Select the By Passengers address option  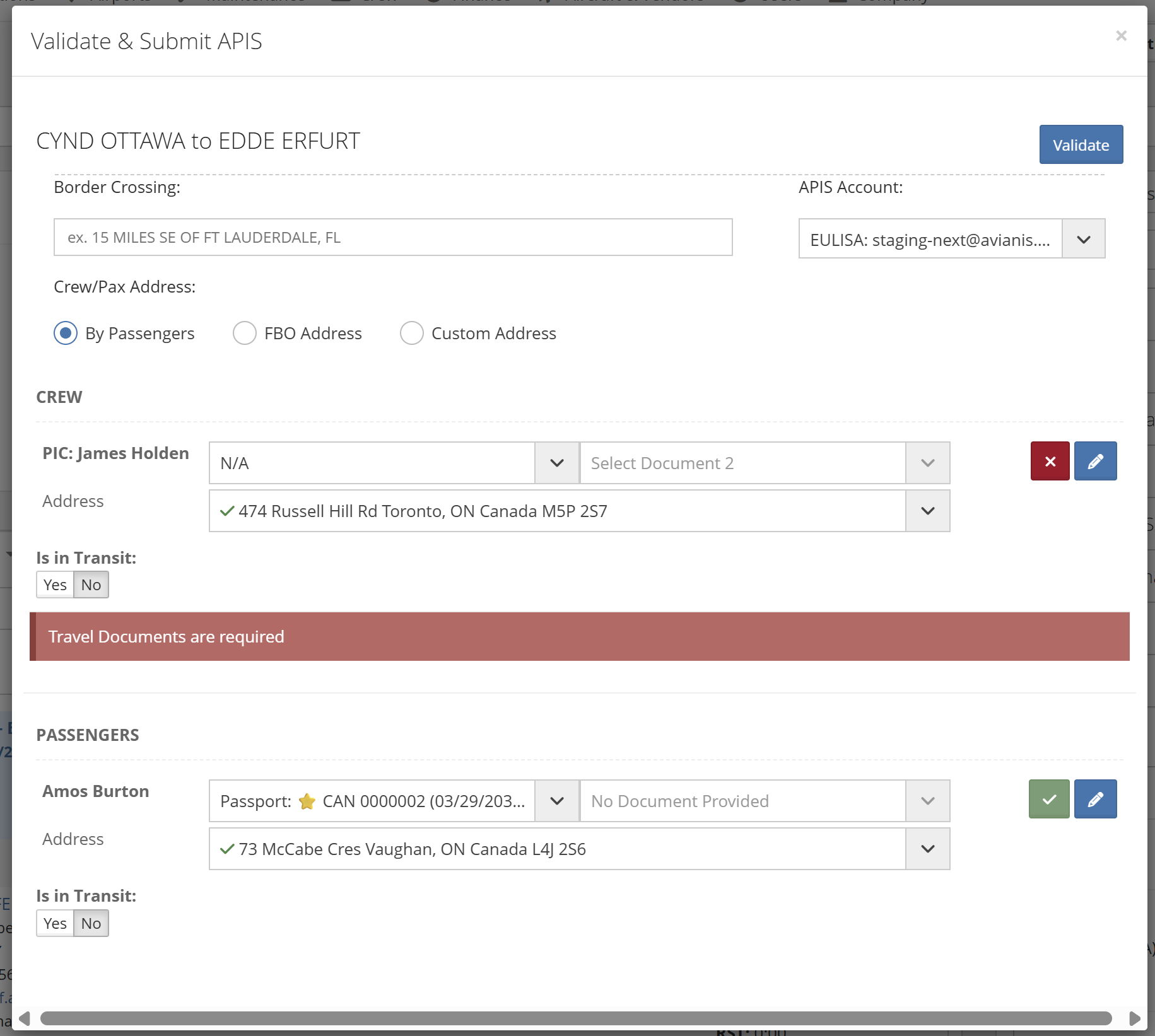tap(66, 333)
